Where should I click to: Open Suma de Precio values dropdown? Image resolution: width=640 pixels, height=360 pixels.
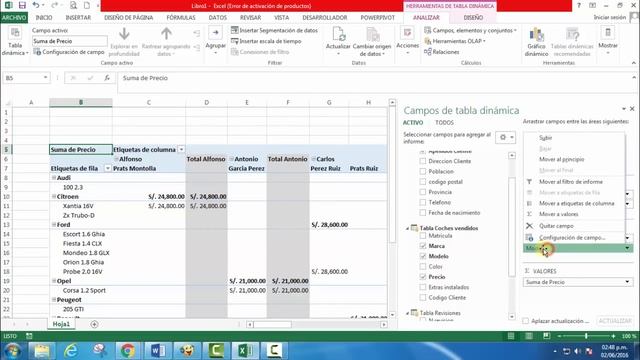click(x=627, y=282)
